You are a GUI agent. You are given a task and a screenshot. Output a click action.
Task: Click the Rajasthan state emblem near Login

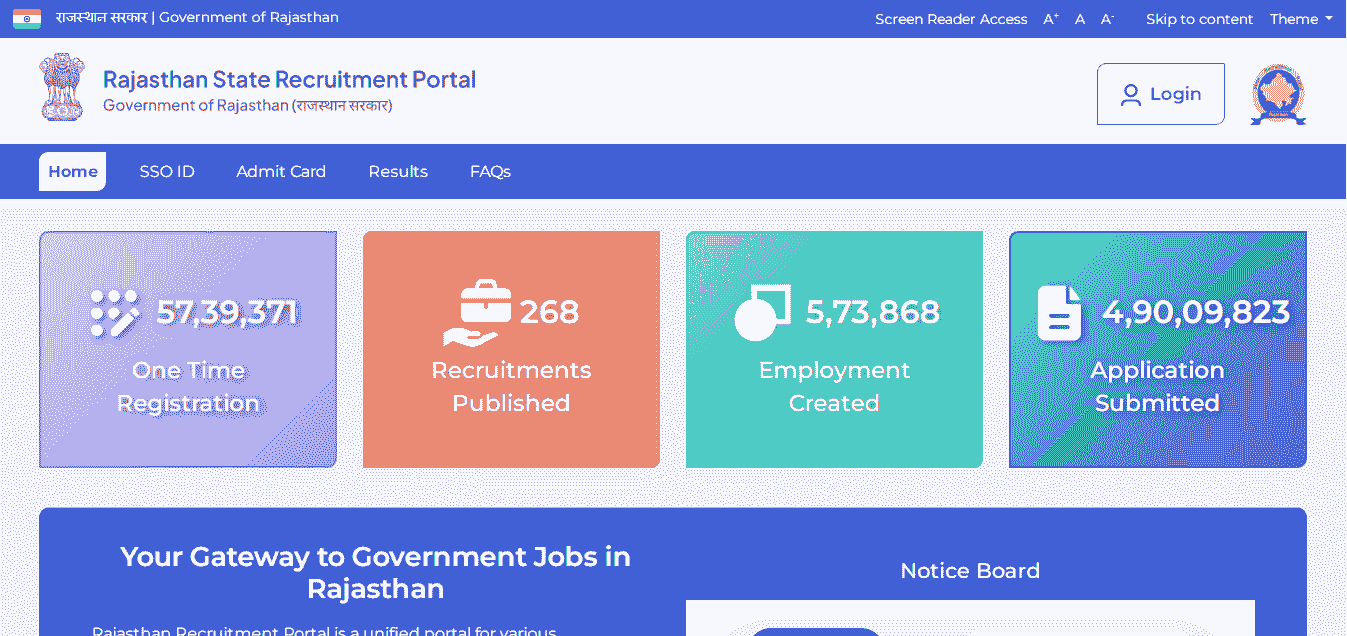click(x=1277, y=93)
